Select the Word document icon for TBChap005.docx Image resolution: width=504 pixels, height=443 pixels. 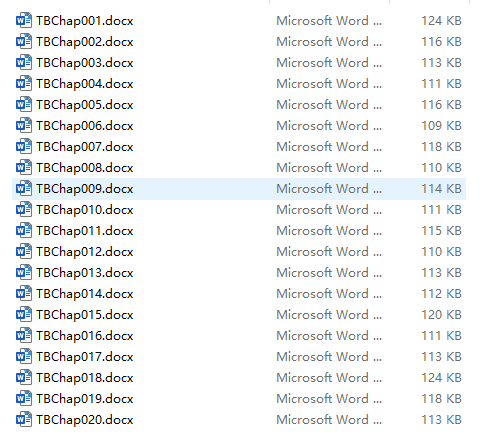pyautogui.click(x=24, y=105)
